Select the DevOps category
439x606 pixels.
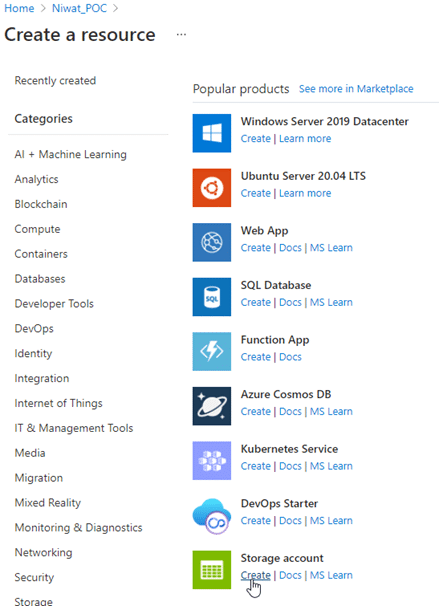click(x=34, y=329)
